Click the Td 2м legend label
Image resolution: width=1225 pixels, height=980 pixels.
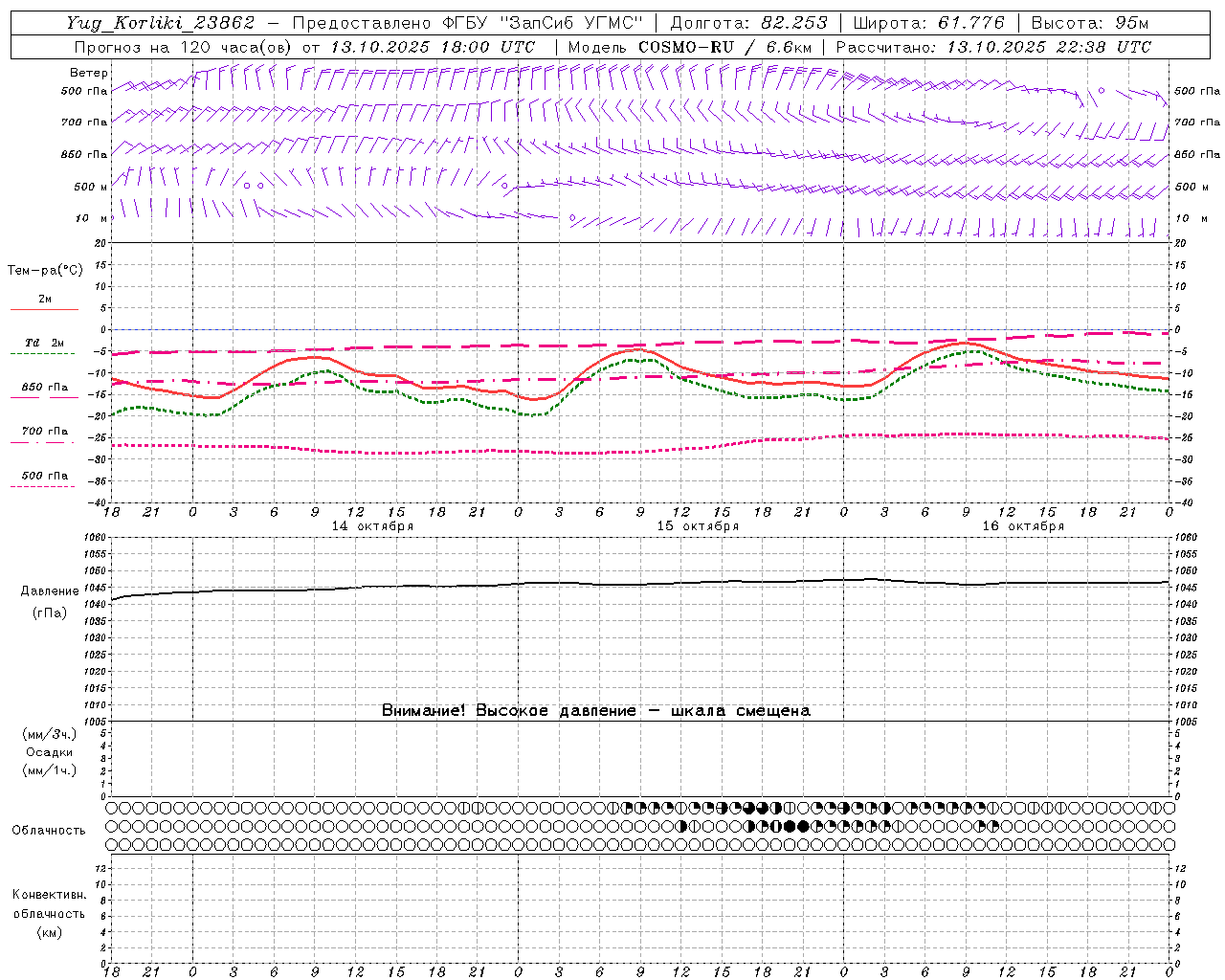click(45, 343)
